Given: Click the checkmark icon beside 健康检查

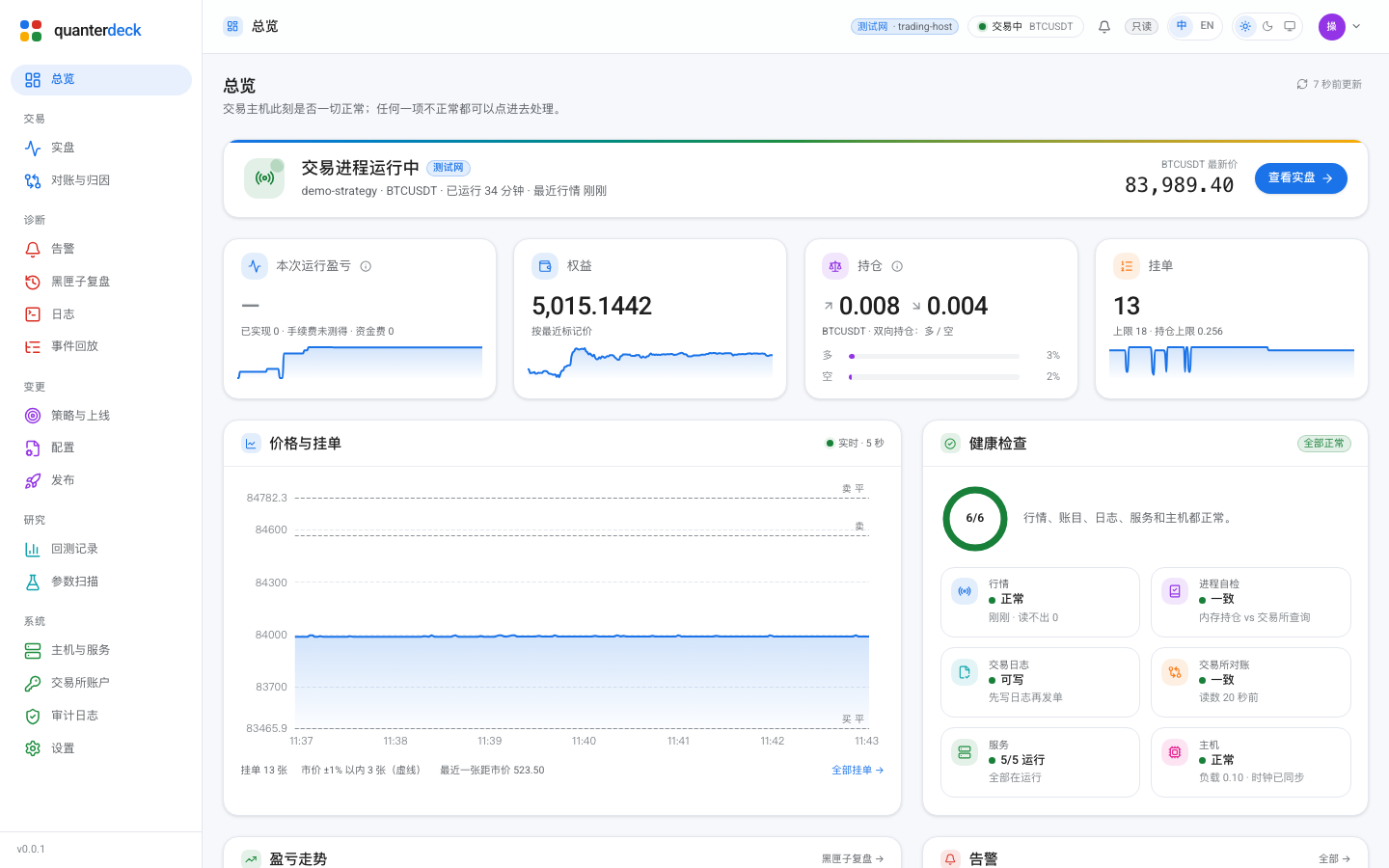Looking at the screenshot, I should (951, 444).
